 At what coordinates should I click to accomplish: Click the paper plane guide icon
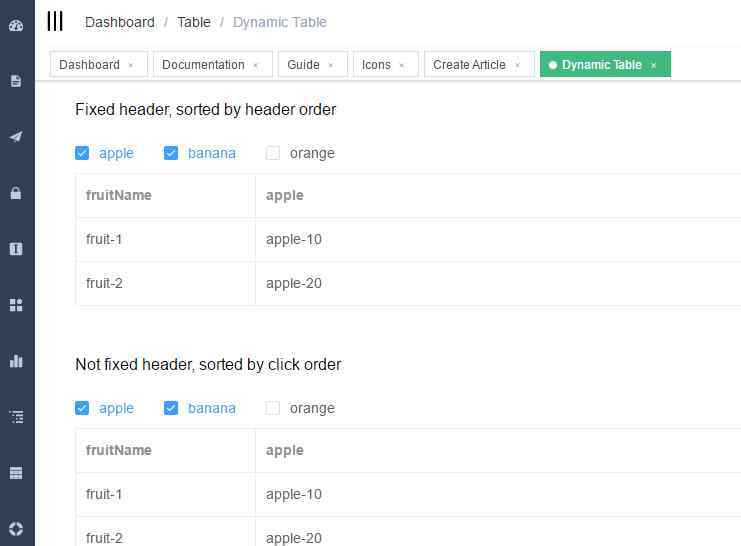click(x=16, y=137)
